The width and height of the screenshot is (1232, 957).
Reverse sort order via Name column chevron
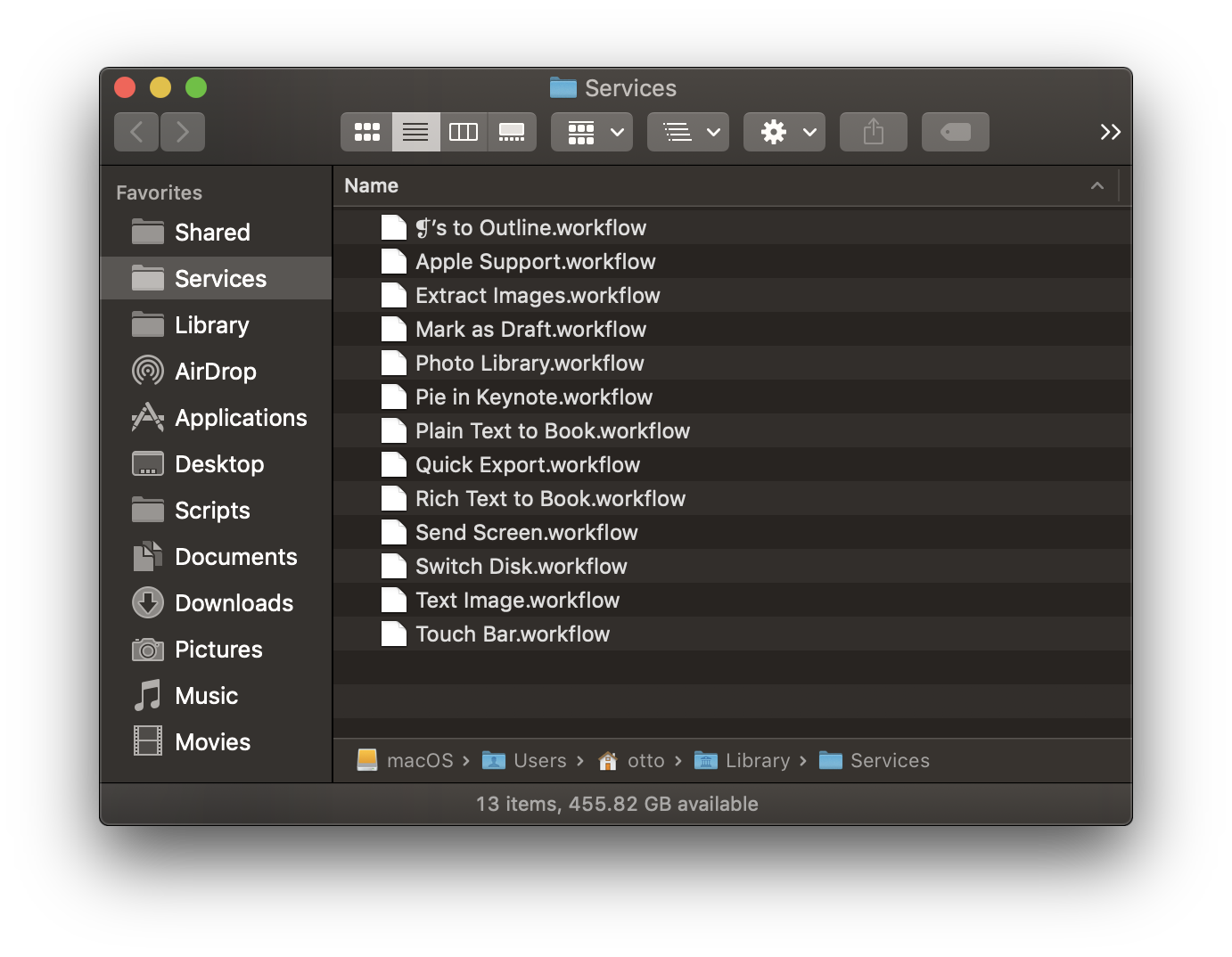[1096, 185]
